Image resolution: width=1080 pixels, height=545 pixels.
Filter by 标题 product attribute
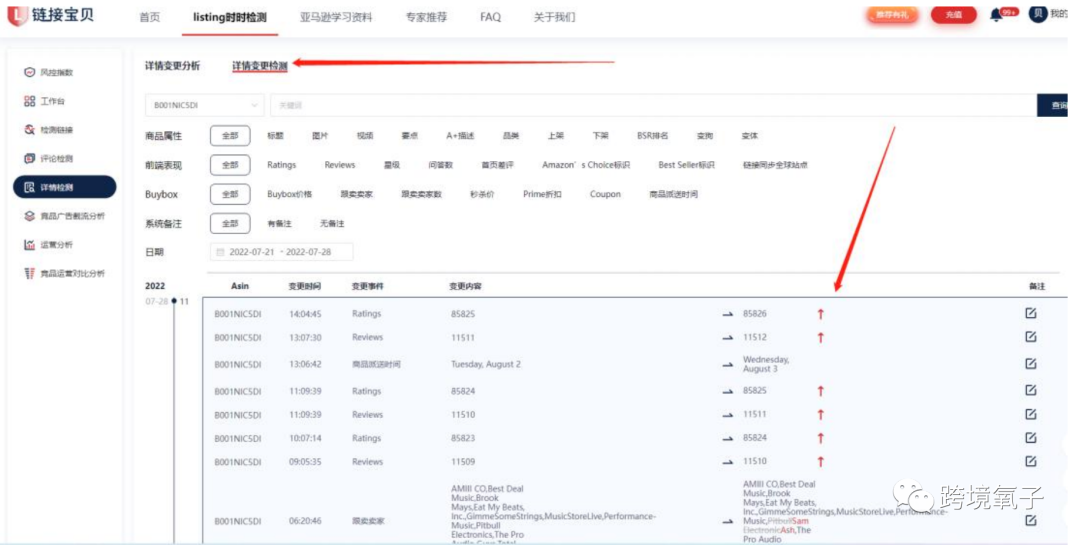(x=276, y=136)
